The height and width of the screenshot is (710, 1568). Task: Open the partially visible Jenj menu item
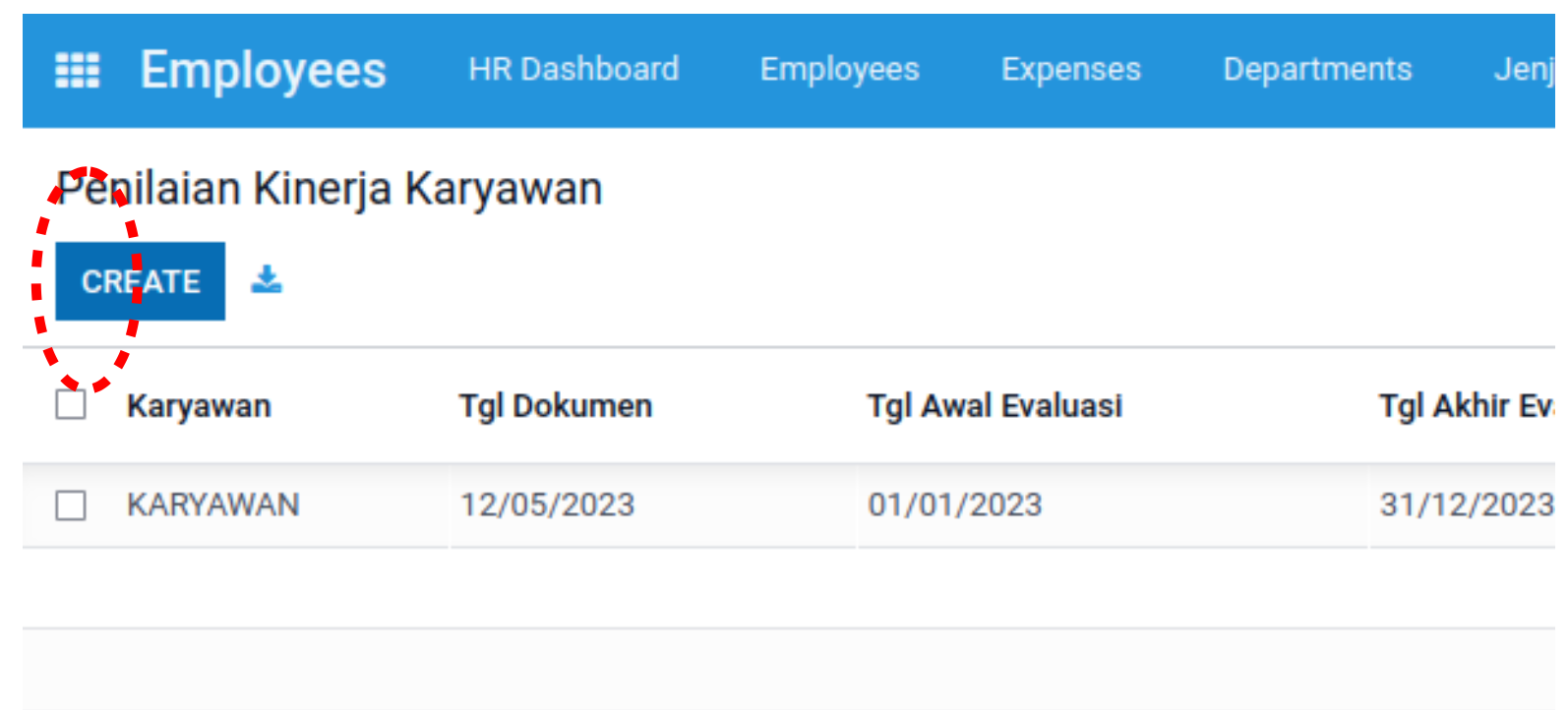pos(1523,69)
